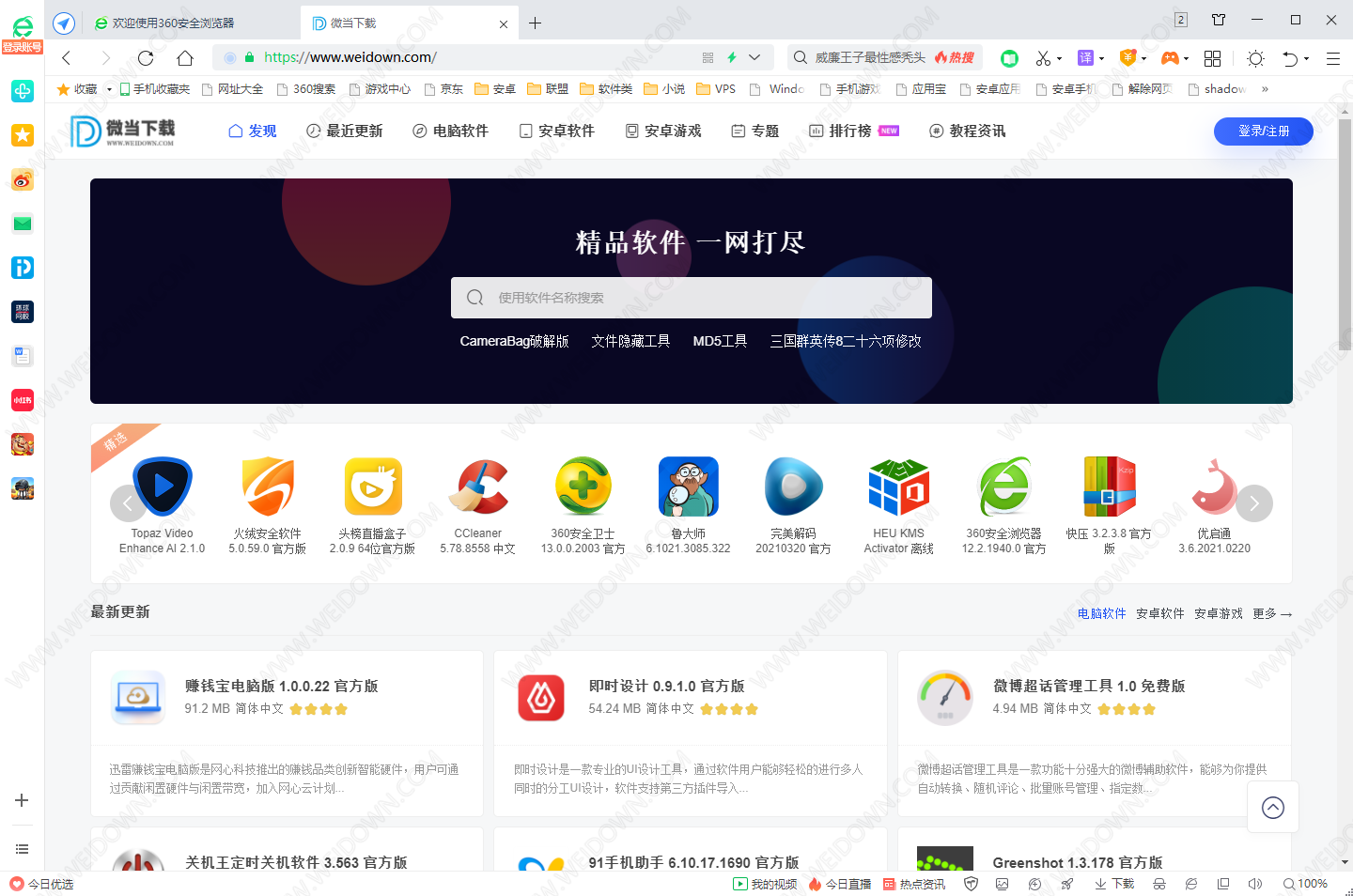Expand the undo icon dropdown arrow
1353x896 pixels.
click(1306, 58)
